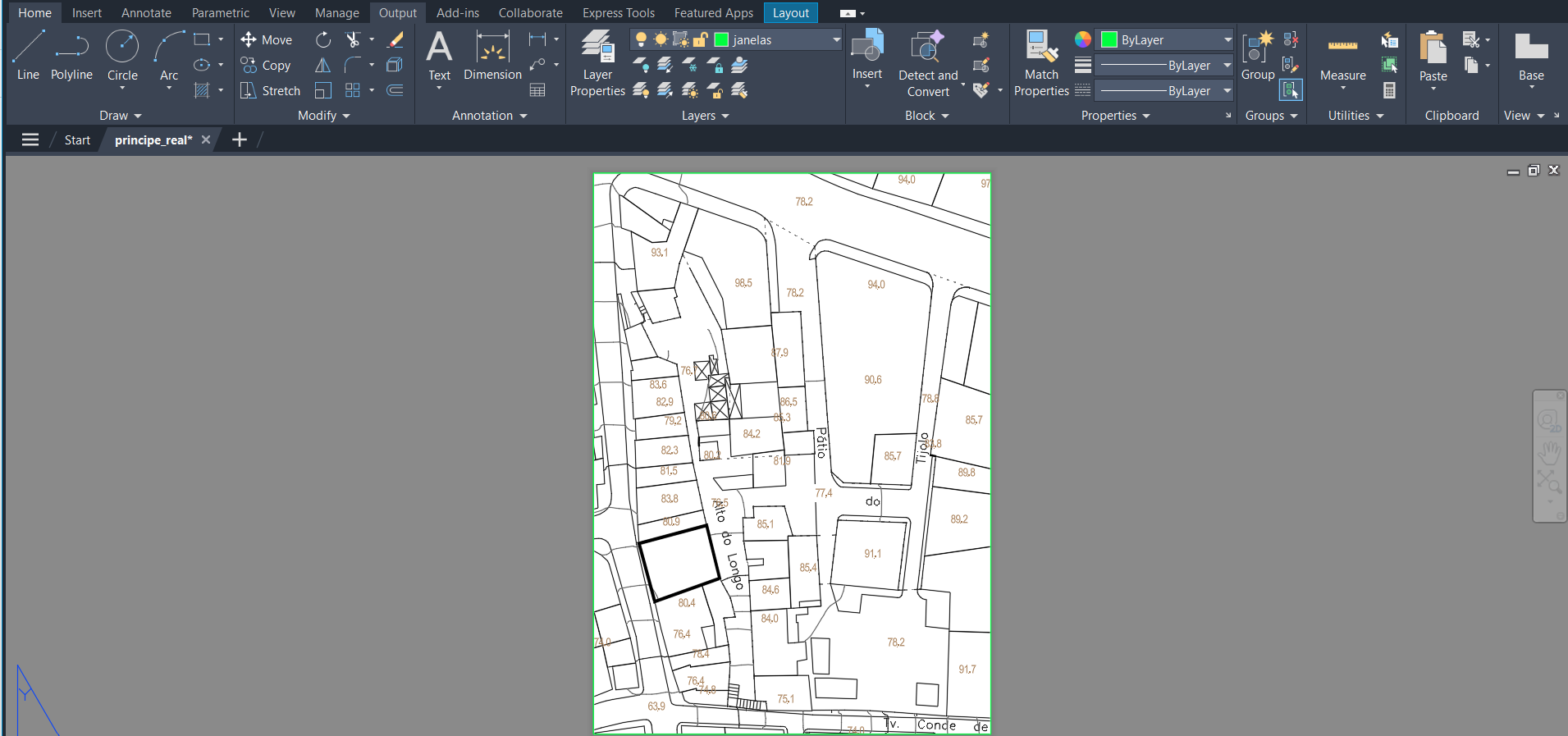Switch to the Annotate ribbon tab
This screenshot has height=736, width=1568.
146,13
